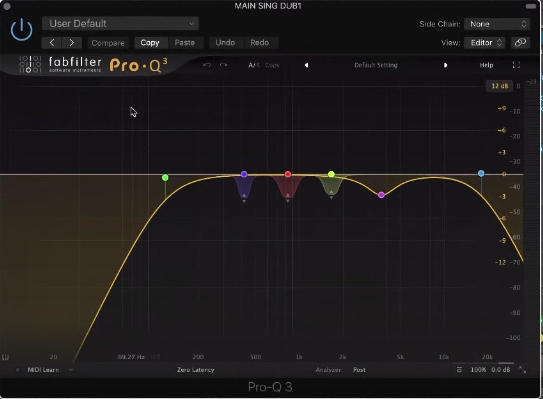Screen dimensions: 543x399
Task: Go to next preset with right arrow
Action: (72, 43)
